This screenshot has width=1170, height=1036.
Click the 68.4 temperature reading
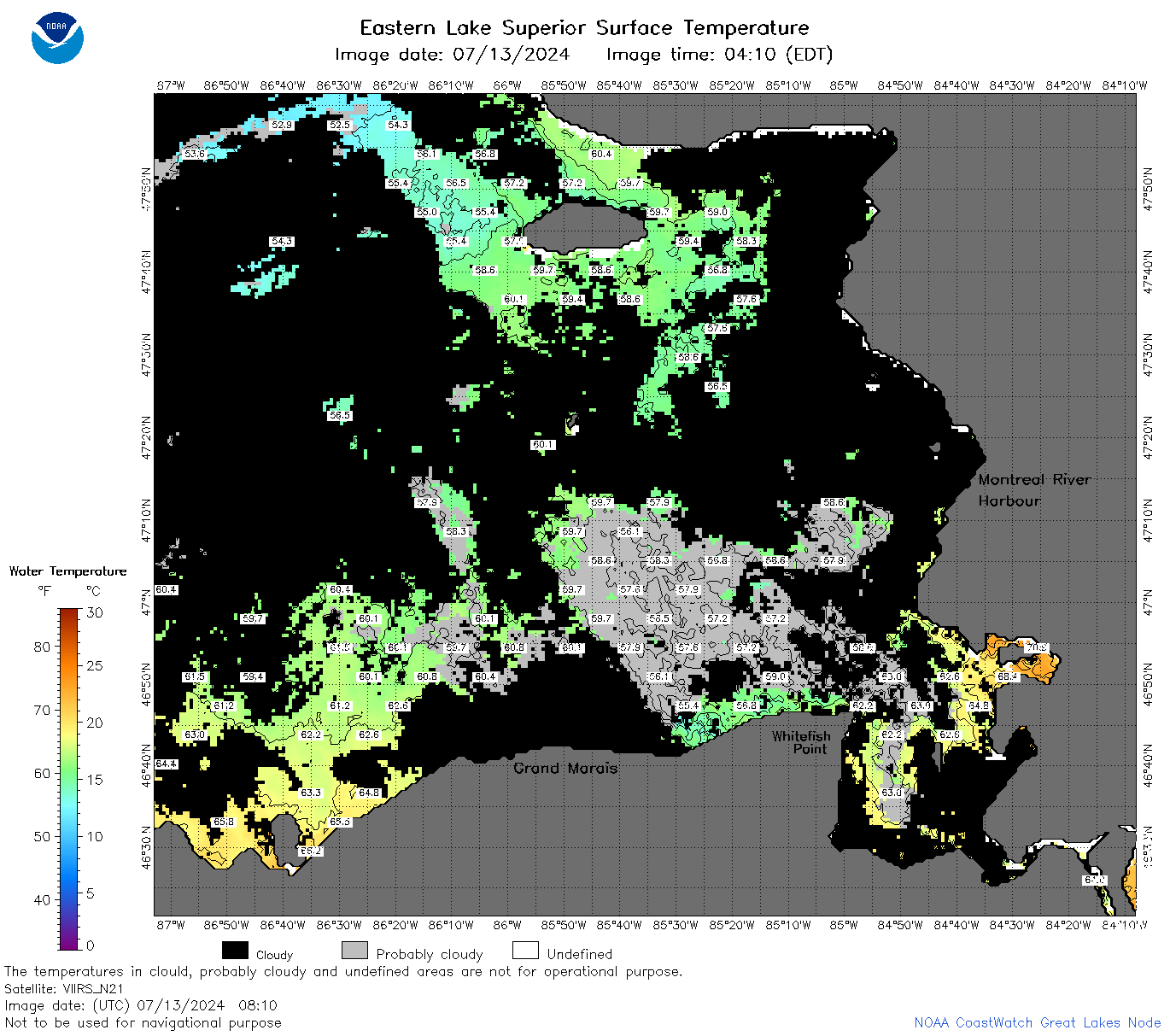coord(1008,676)
